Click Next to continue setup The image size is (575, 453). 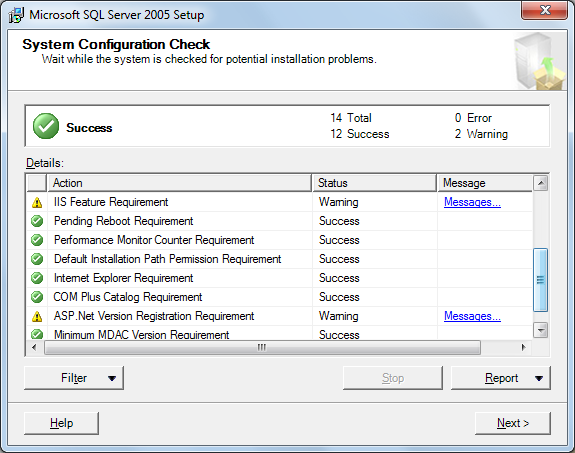pyautogui.click(x=513, y=423)
